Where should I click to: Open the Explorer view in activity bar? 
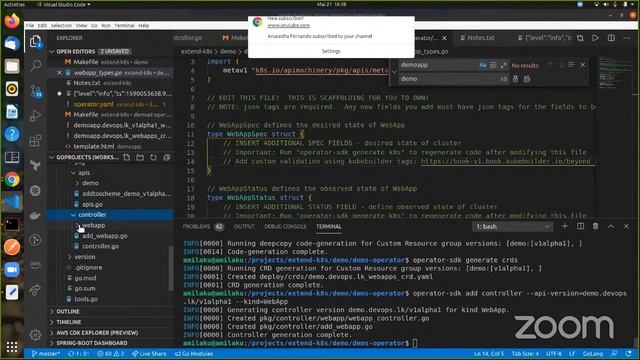tap(36, 41)
